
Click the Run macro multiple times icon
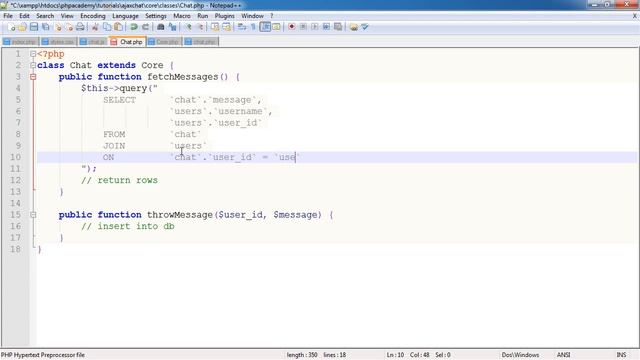[326, 27]
